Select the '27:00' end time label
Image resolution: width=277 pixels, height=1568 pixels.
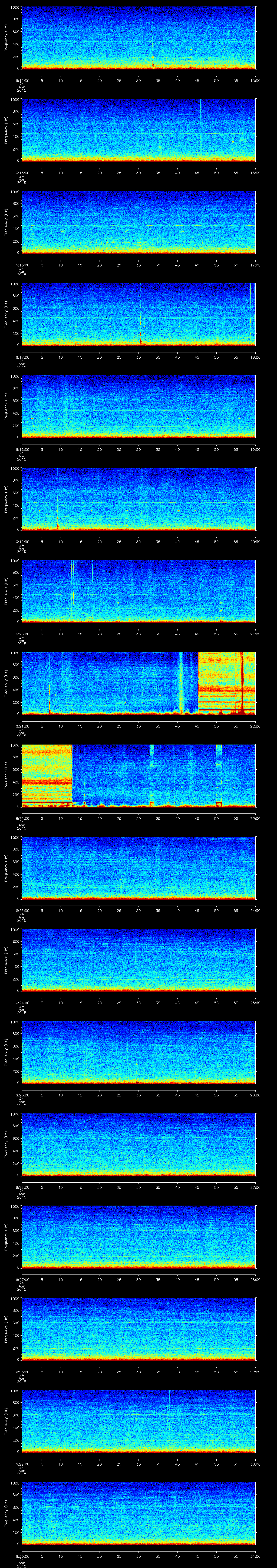pos(255,1187)
